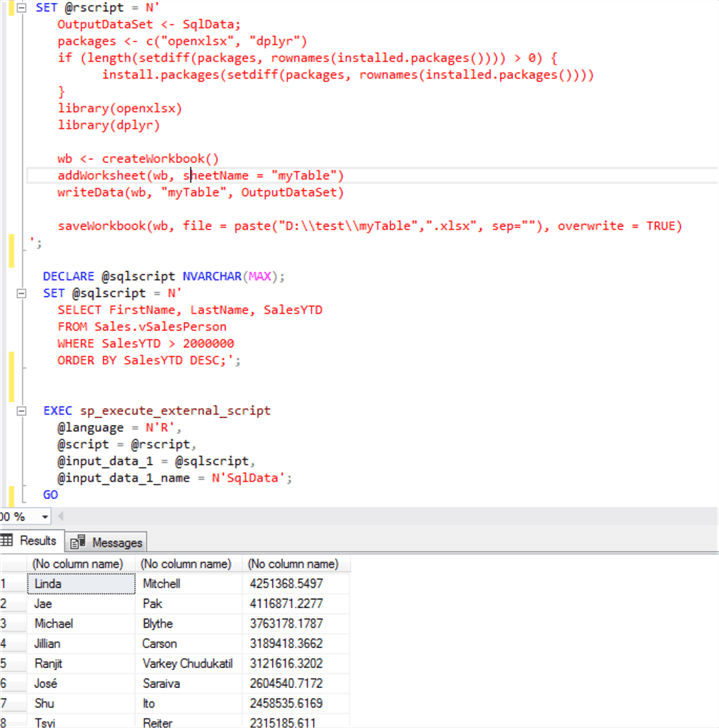Viewport: 719px width, 728px height.
Task: Click the Results tab grid icon
Action: tap(7, 540)
